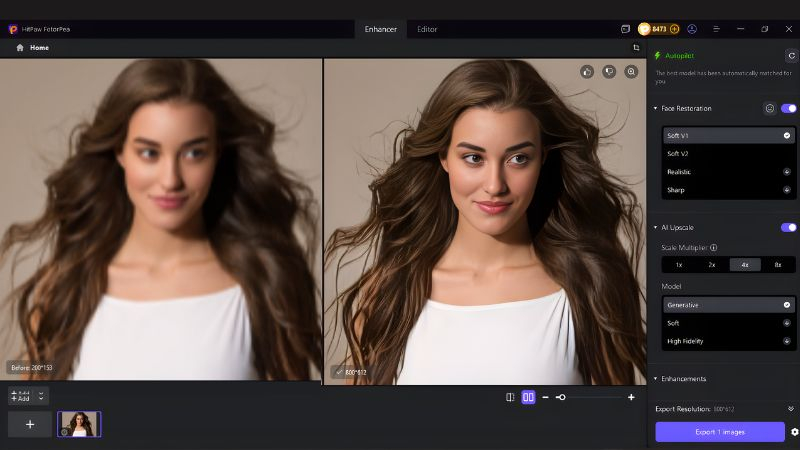Open the face detection icon in Face Restoration

click(x=770, y=108)
